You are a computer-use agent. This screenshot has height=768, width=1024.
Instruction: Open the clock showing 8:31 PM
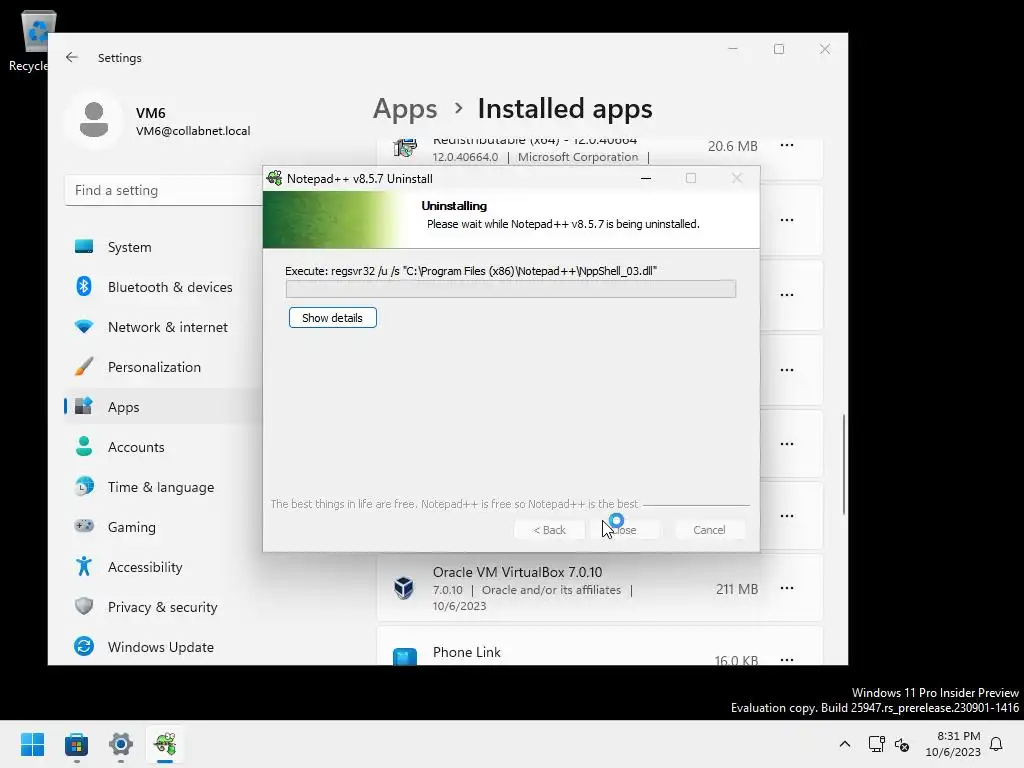[x=953, y=744]
